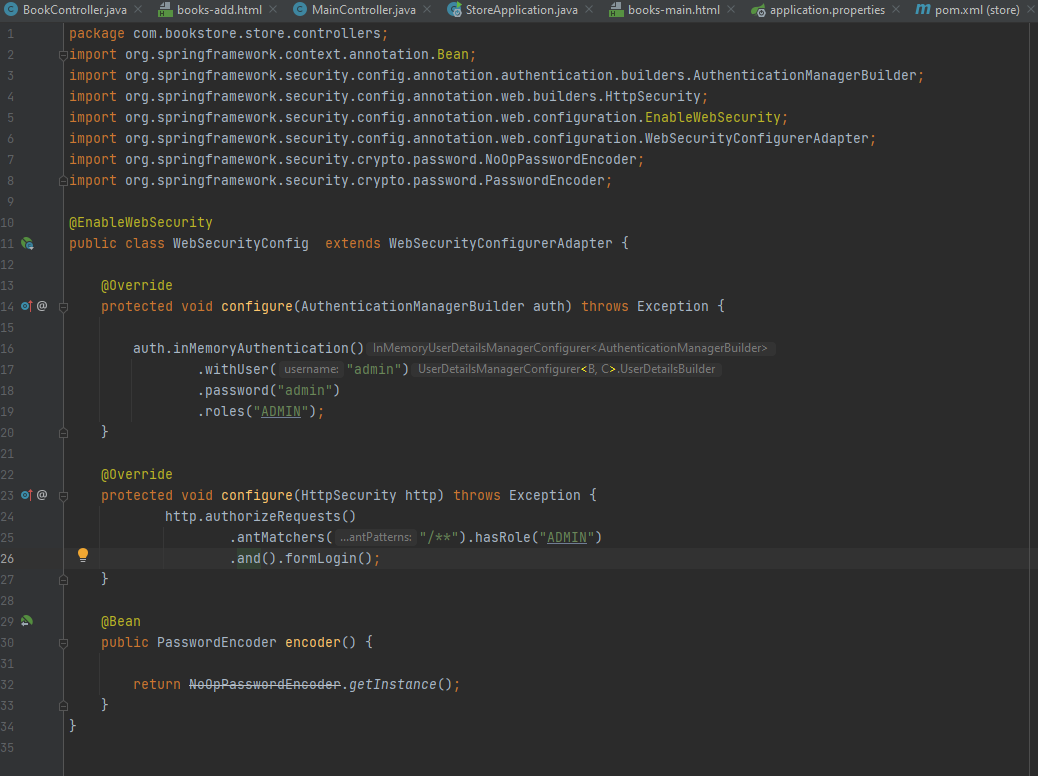Collapse the imports fold marker on line 2
The width and height of the screenshot is (1038, 776).
64,56
